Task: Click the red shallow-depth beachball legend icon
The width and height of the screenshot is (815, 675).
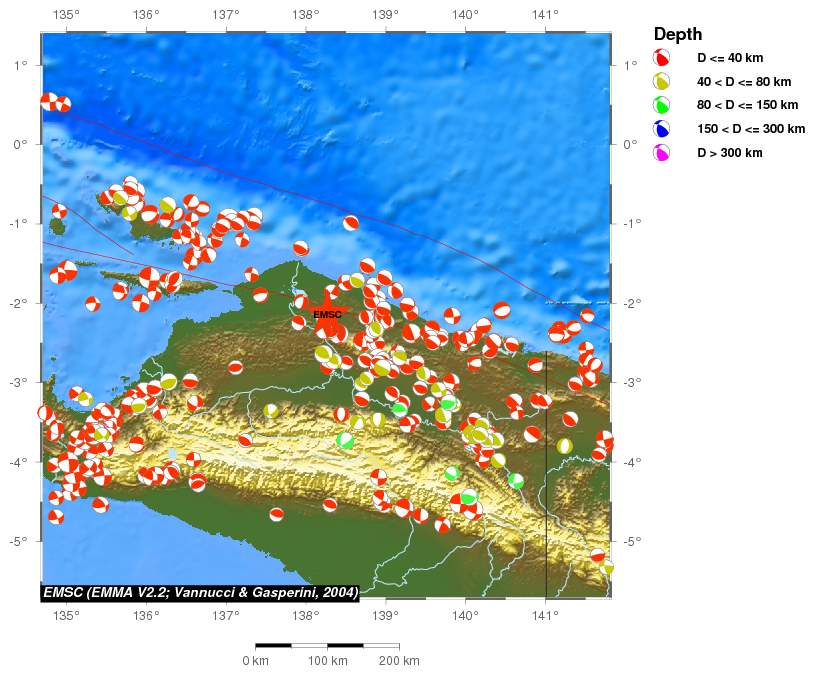Action: 661,57
